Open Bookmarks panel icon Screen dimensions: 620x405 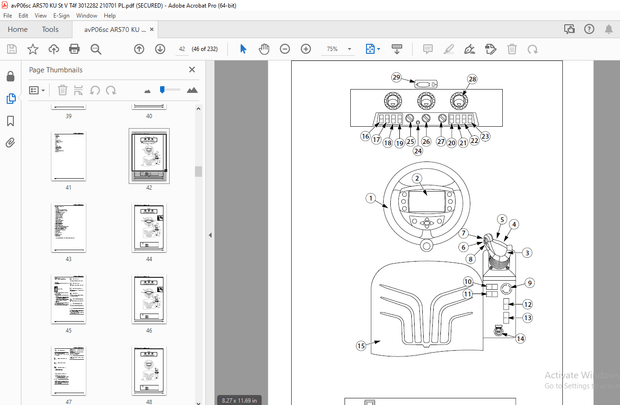pyautogui.click(x=11, y=121)
